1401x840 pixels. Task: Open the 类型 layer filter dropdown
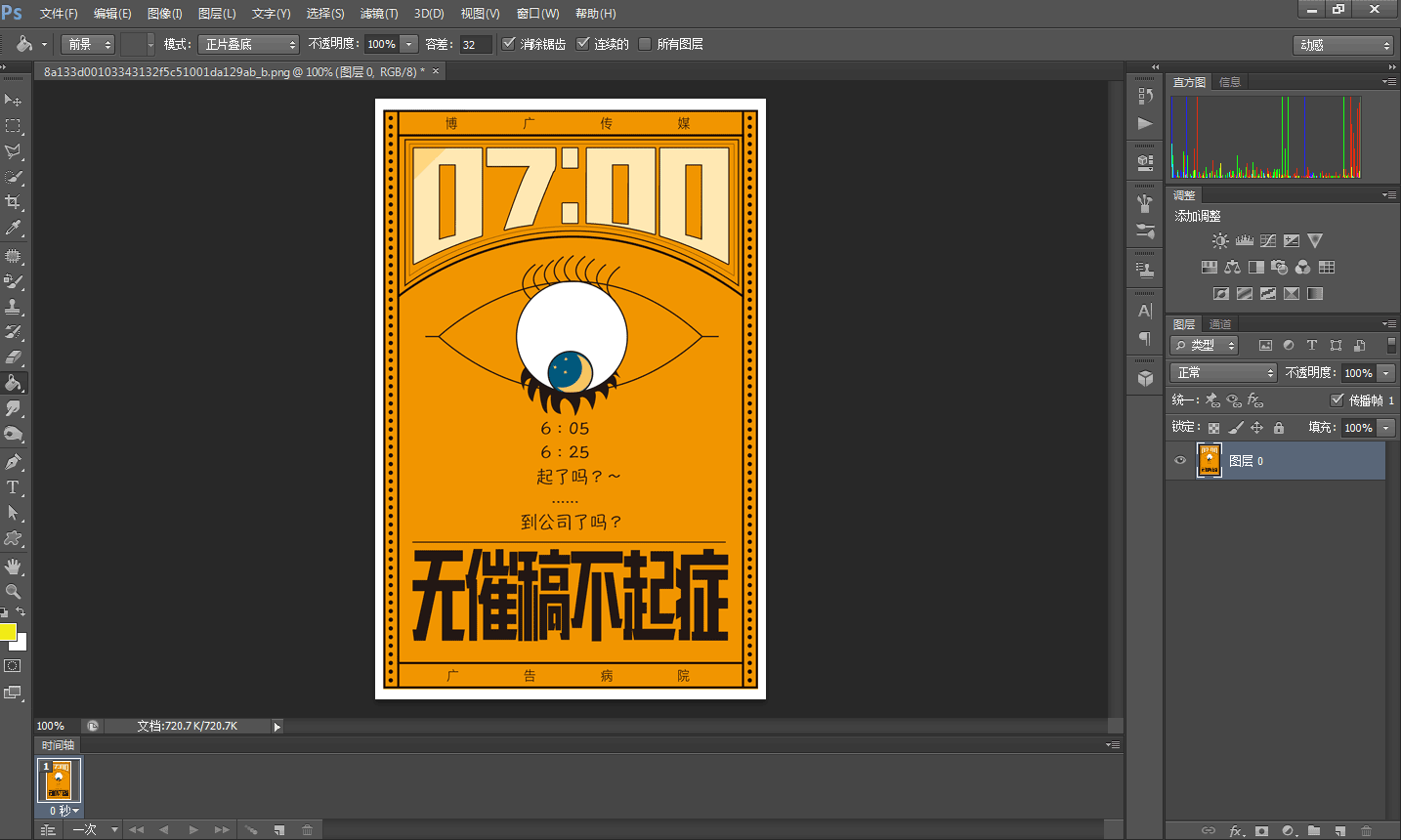pyautogui.click(x=1205, y=345)
